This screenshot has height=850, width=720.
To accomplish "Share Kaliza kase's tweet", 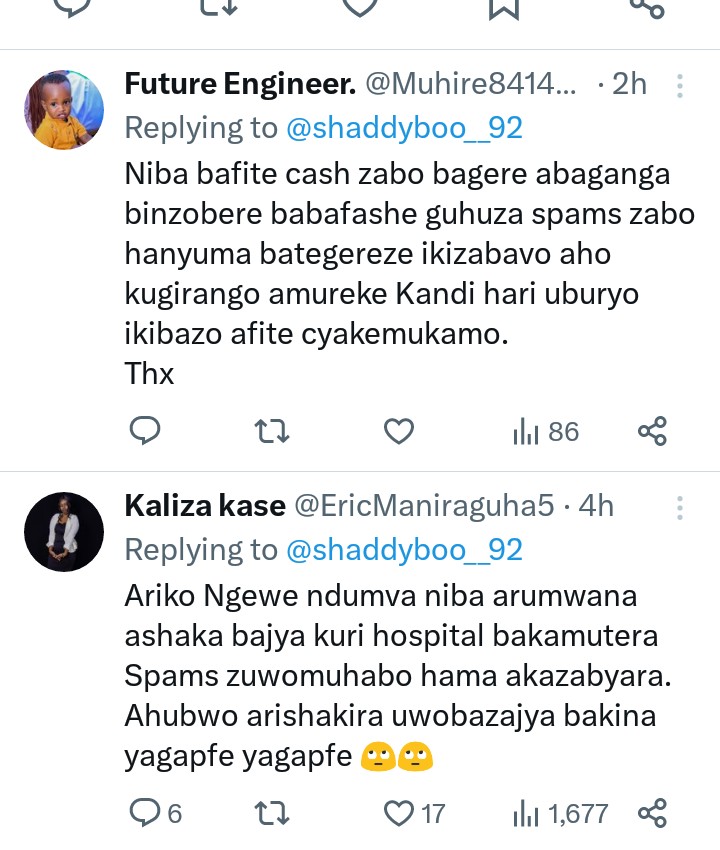I will pos(652,813).
